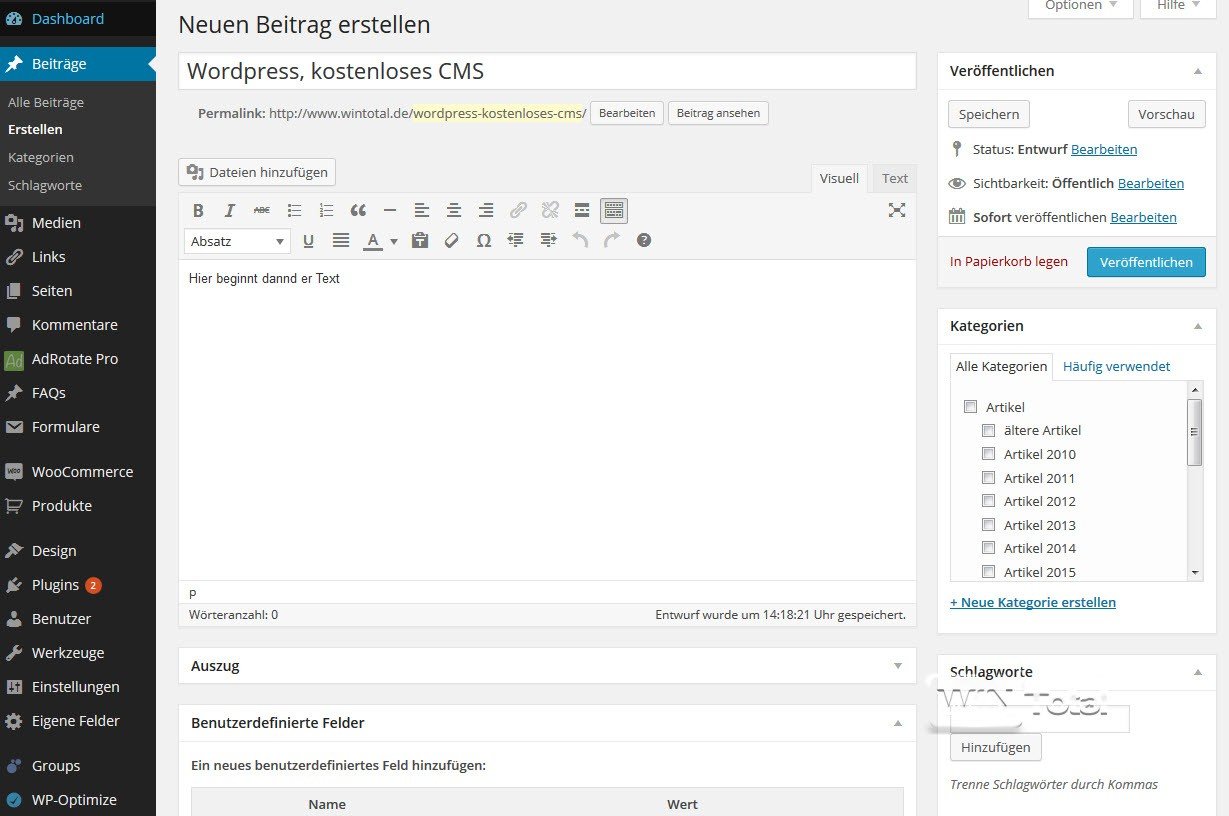Check the Artikel 2013 category
This screenshot has height=816, width=1229.
click(x=988, y=525)
